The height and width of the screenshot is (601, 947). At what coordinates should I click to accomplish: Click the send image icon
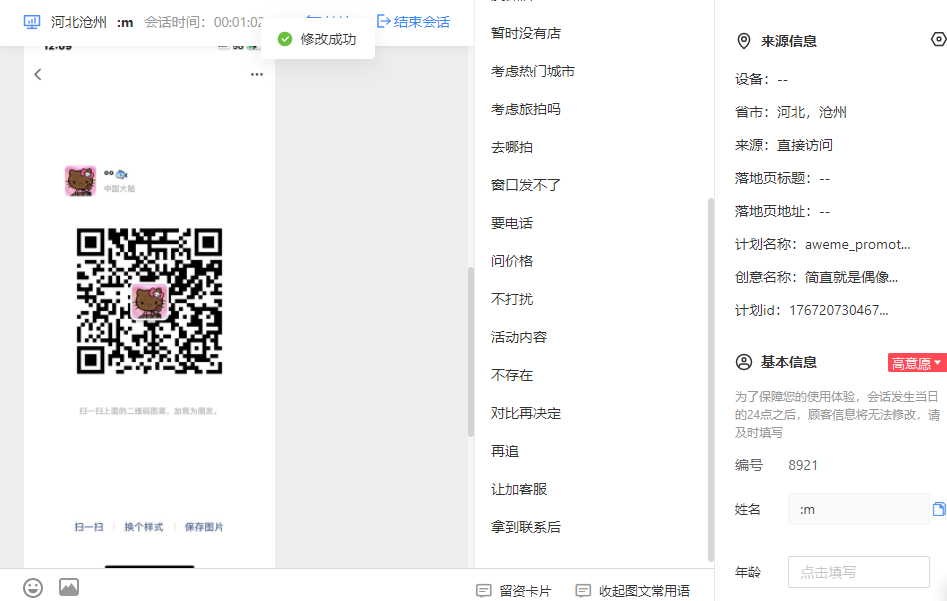coord(69,587)
